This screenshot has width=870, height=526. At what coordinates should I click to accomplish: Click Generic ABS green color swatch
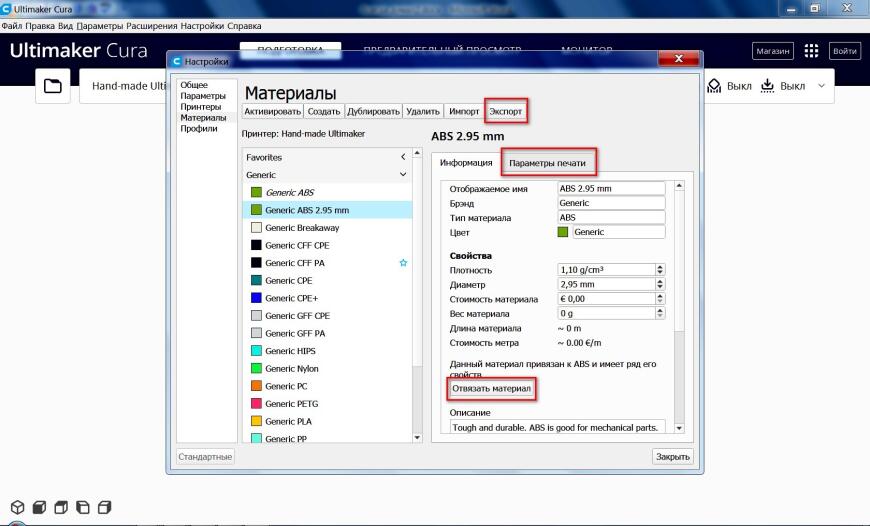click(256, 193)
